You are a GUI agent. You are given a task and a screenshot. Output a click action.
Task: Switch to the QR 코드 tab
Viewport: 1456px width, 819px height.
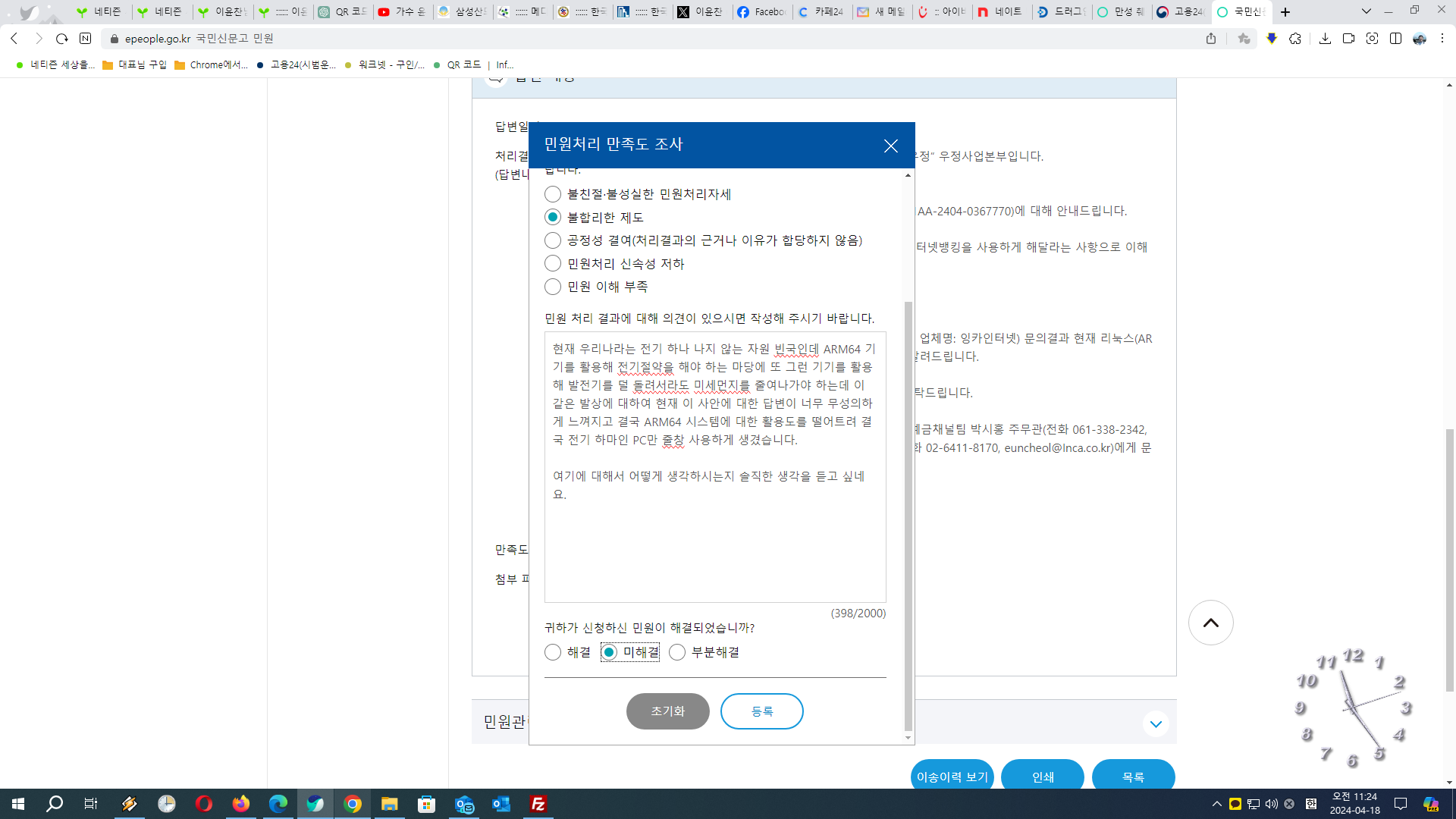pyautogui.click(x=344, y=12)
